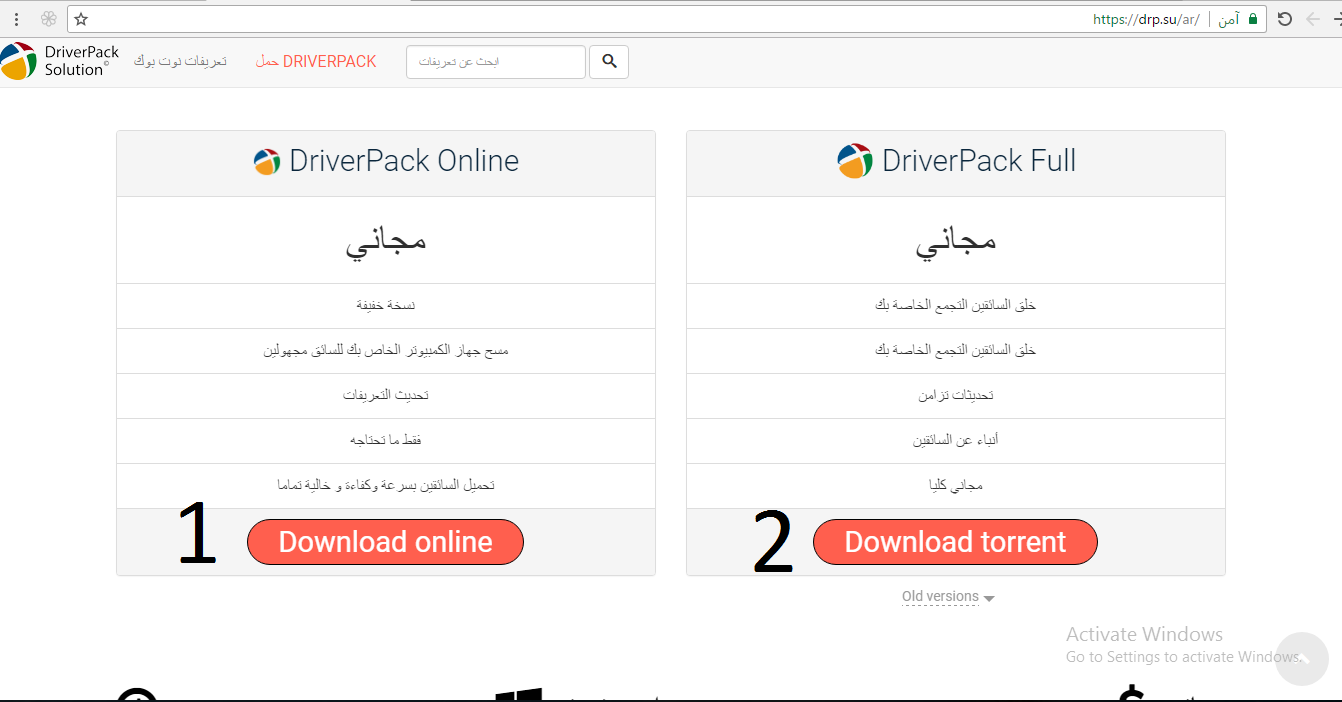
Task: Click the فقط ما تحتاجه feature row
Action: point(386,441)
